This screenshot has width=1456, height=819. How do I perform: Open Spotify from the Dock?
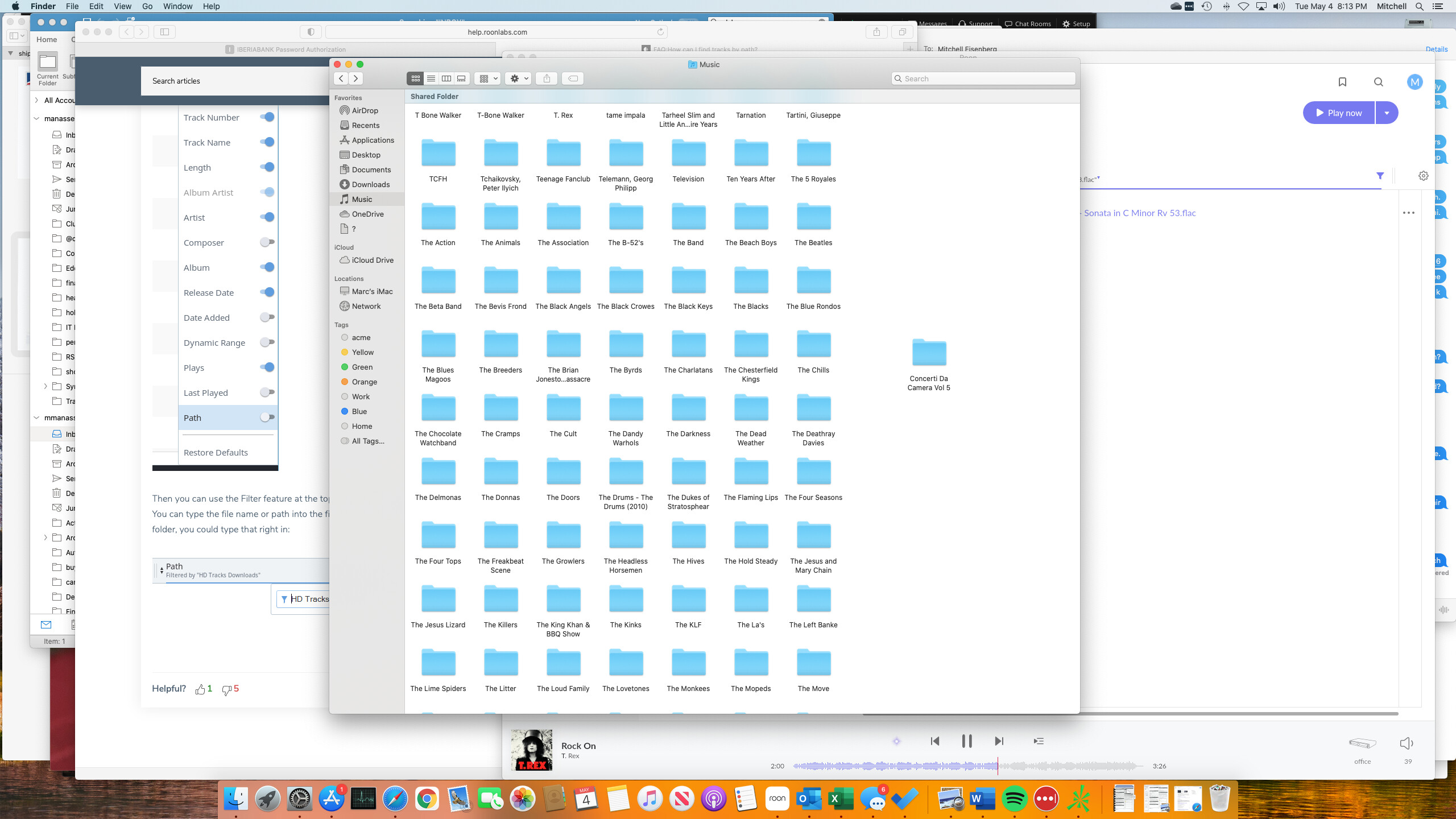[x=1014, y=799]
